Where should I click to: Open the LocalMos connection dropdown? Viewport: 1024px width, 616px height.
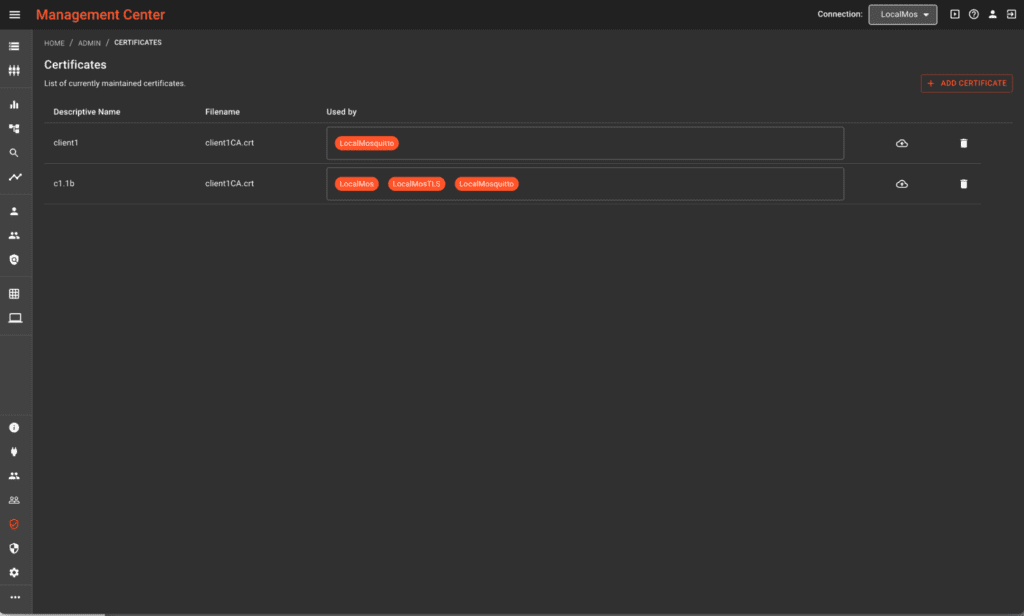click(x=903, y=15)
